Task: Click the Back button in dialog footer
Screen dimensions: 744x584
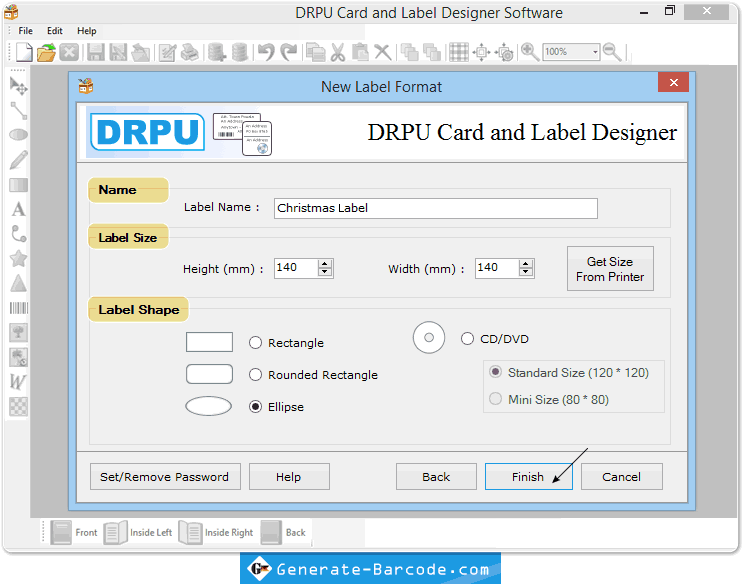Action: coord(436,476)
